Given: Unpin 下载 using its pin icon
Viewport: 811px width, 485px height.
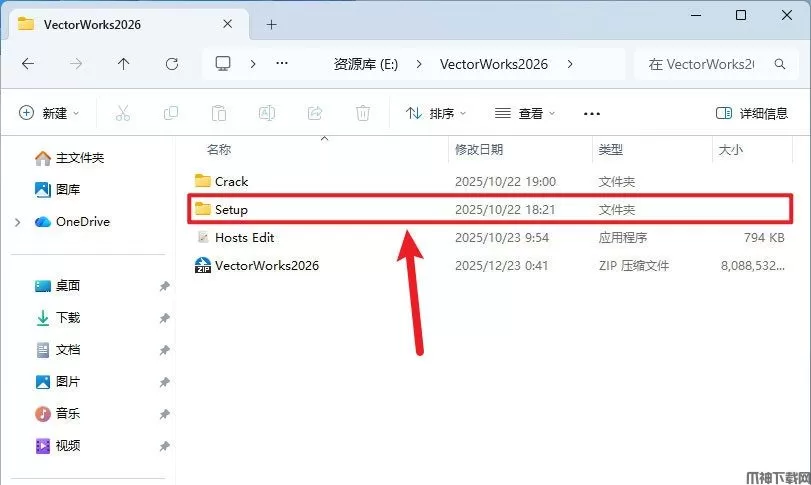Looking at the screenshot, I should (x=164, y=318).
